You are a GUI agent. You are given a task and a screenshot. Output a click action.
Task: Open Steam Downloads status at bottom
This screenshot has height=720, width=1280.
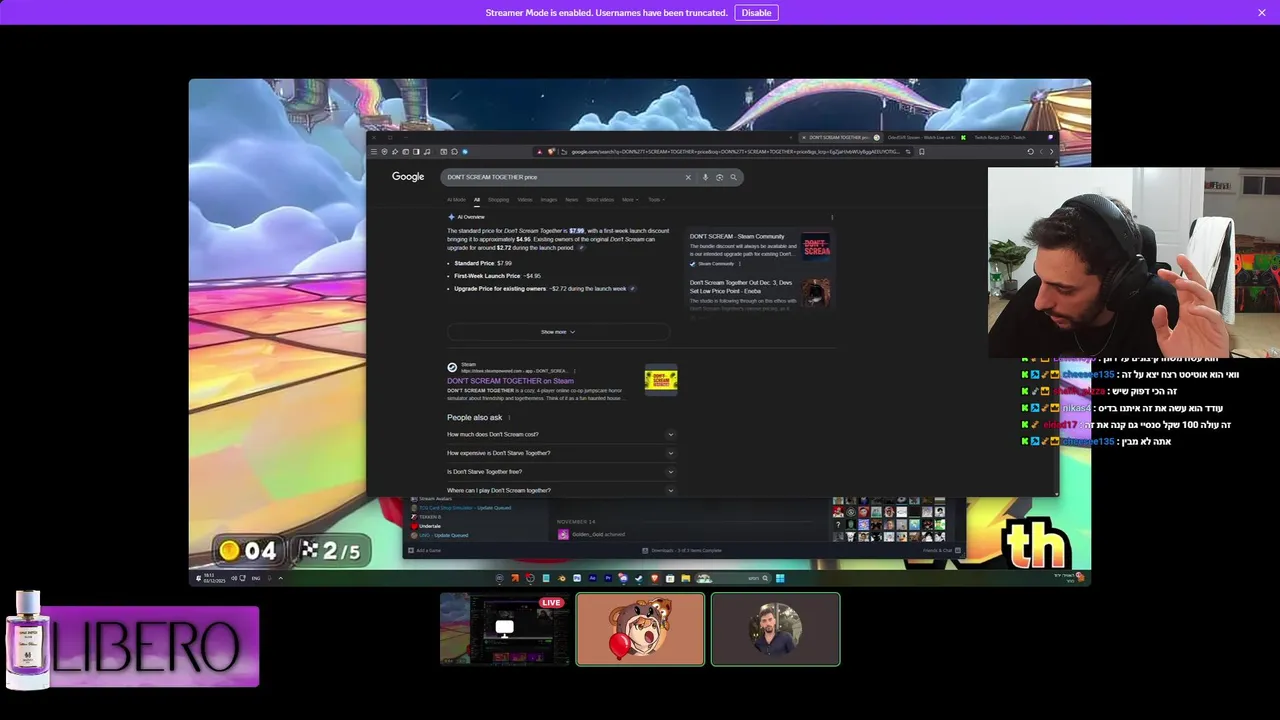click(682, 551)
